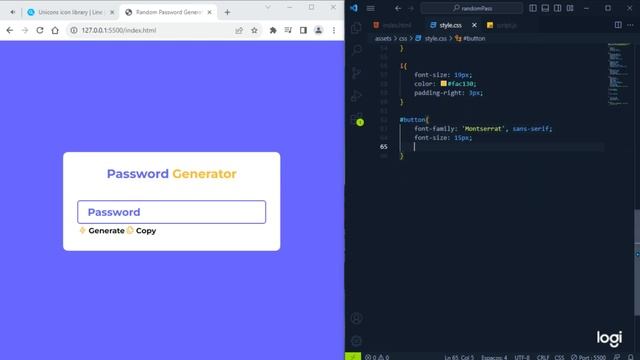The image size is (640, 360).
Task: Reload the browser page
Action: point(40,30)
